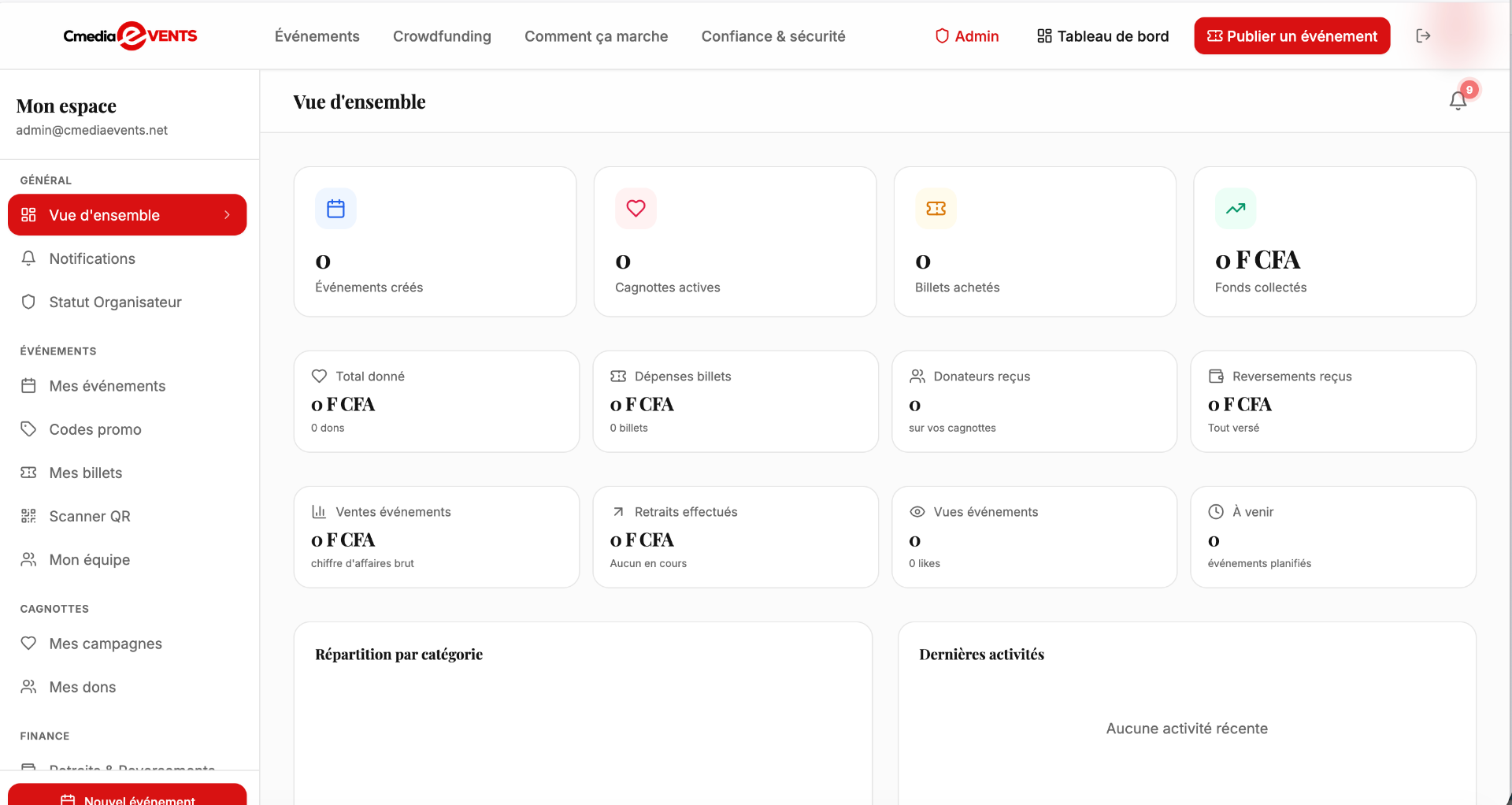
Task: Click the calendar icon beside Mes événements
Action: point(28,386)
